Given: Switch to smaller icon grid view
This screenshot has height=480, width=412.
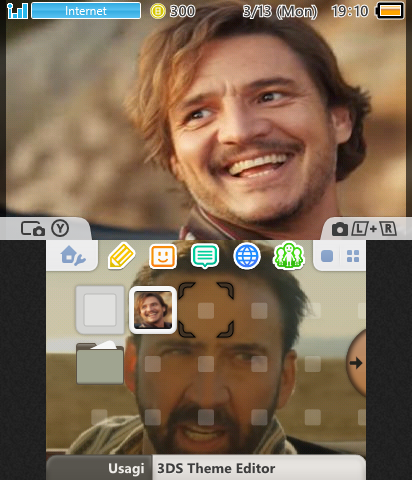Looking at the screenshot, I should 353,257.
